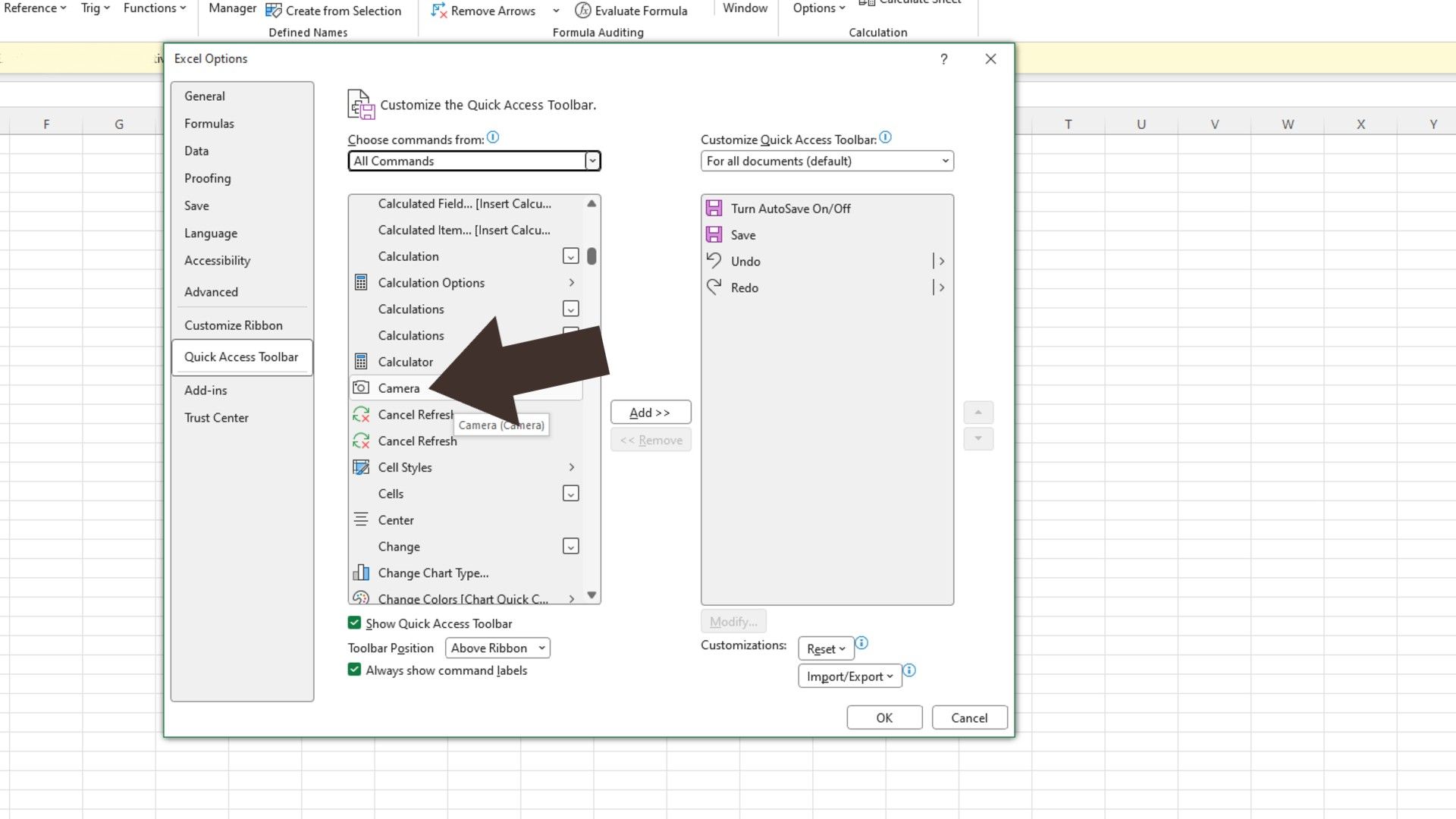The width and height of the screenshot is (1456, 819).
Task: Open the Choose commands from dropdown
Action: click(474, 161)
